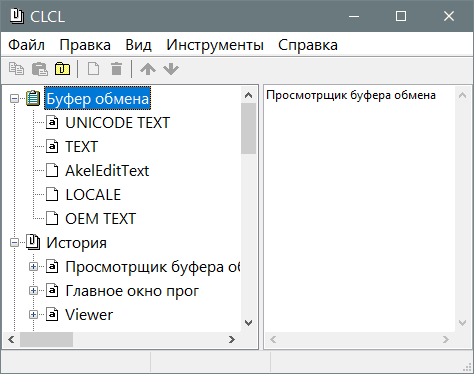The height and width of the screenshot is (374, 474).
Task: Click the text icon beside Просмотрщик буфера
Action: (x=52, y=266)
